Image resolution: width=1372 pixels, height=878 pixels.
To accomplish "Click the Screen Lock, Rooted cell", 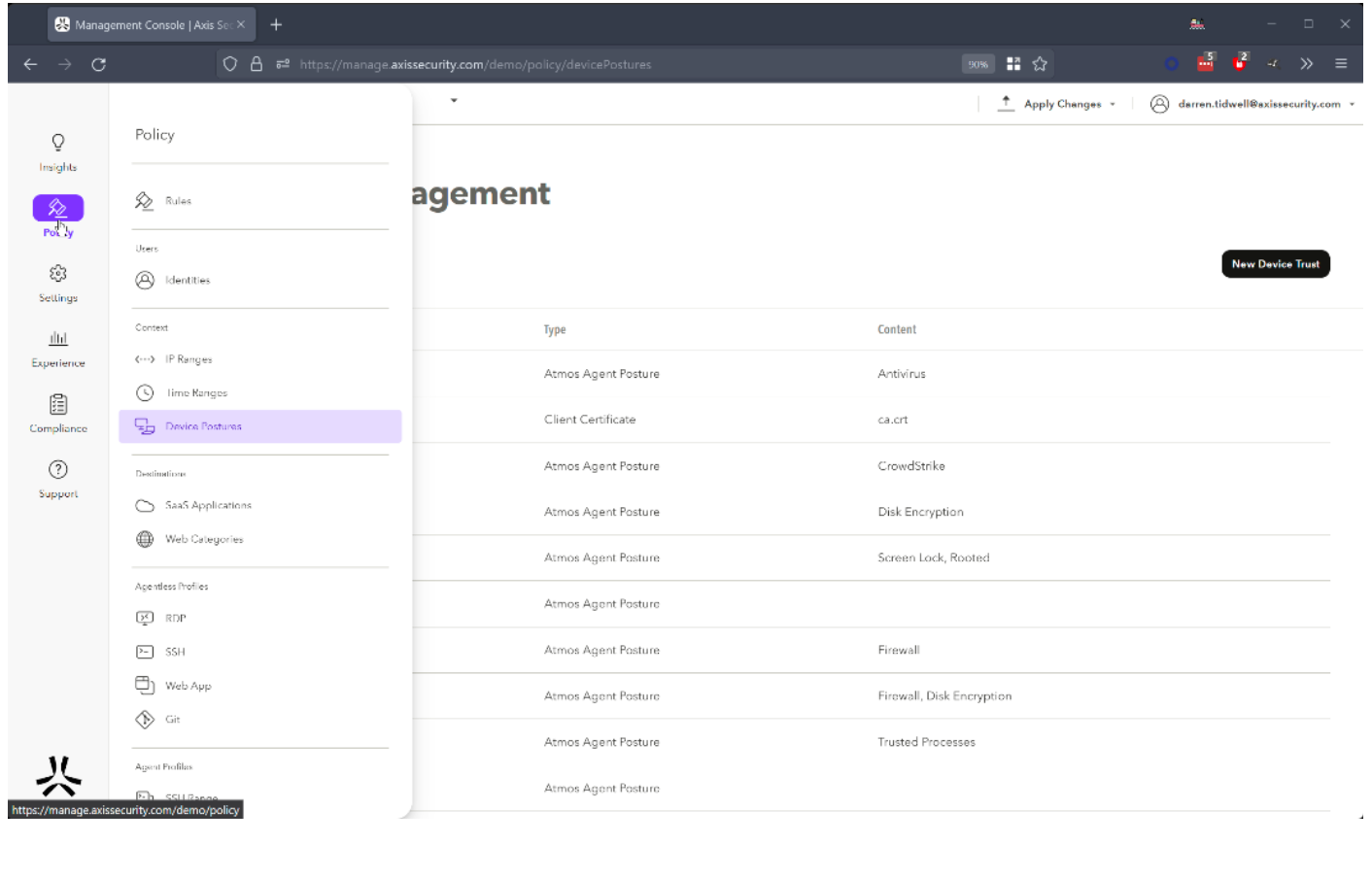I will tap(934, 557).
